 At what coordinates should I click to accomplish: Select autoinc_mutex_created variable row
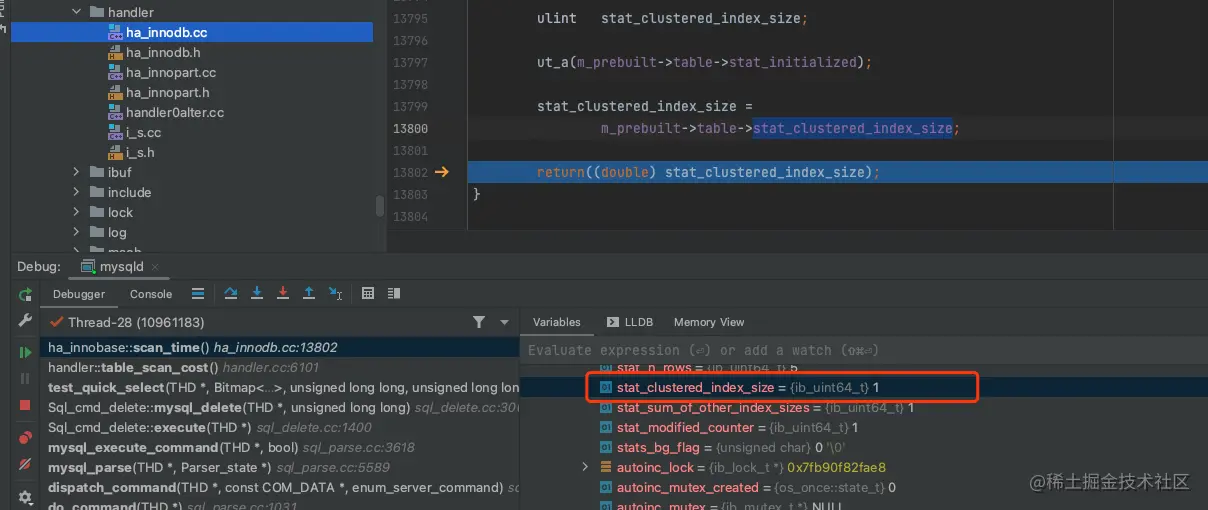tap(865, 487)
